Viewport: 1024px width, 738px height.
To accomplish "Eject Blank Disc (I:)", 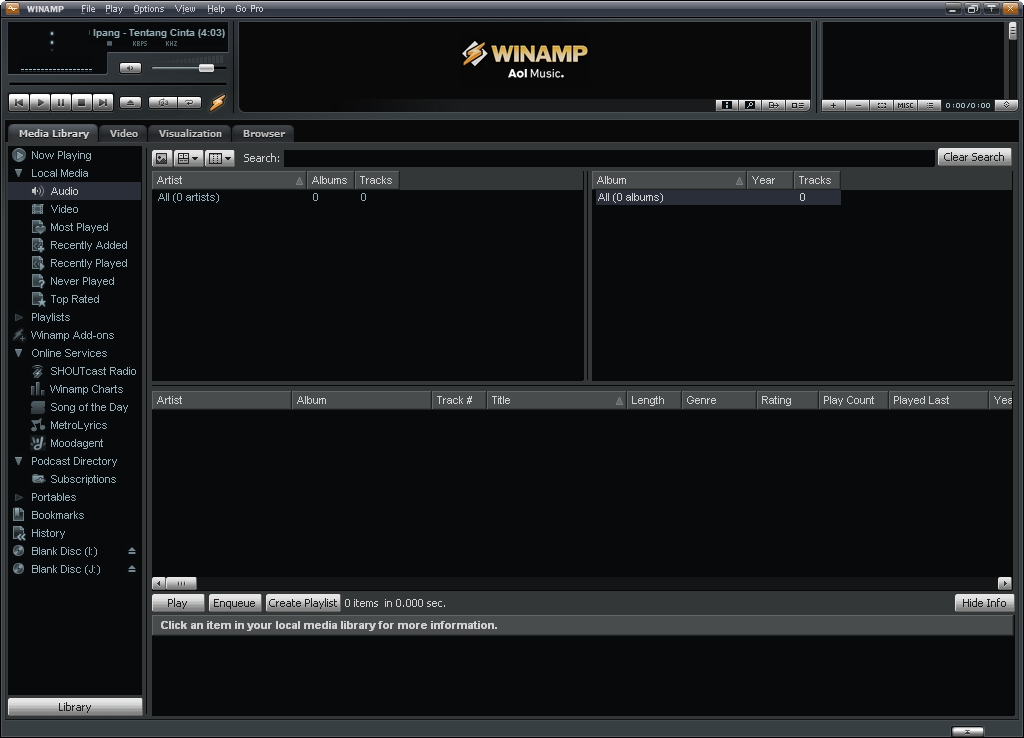I will 131,551.
